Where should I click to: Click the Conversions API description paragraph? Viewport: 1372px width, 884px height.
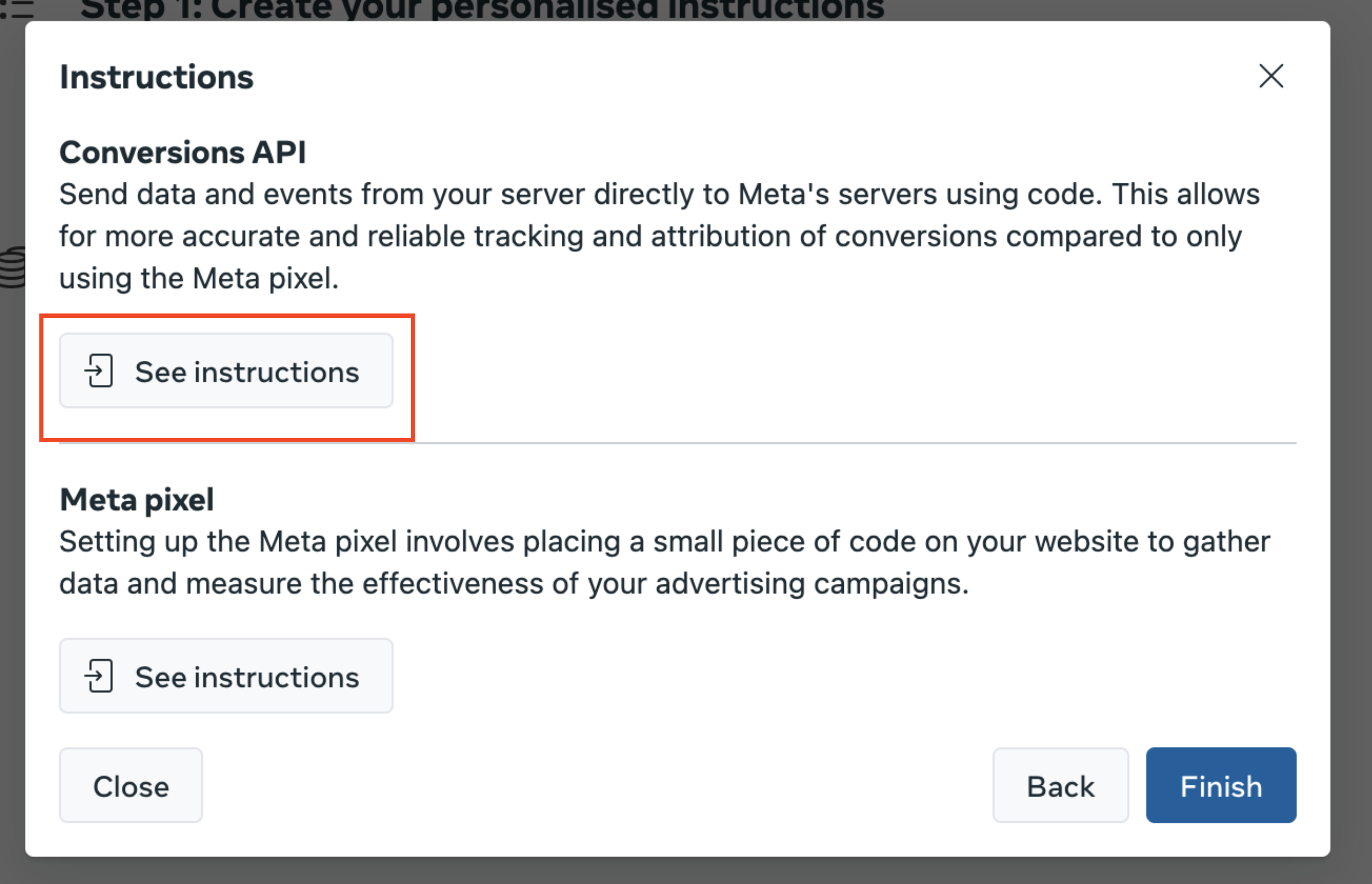[660, 236]
